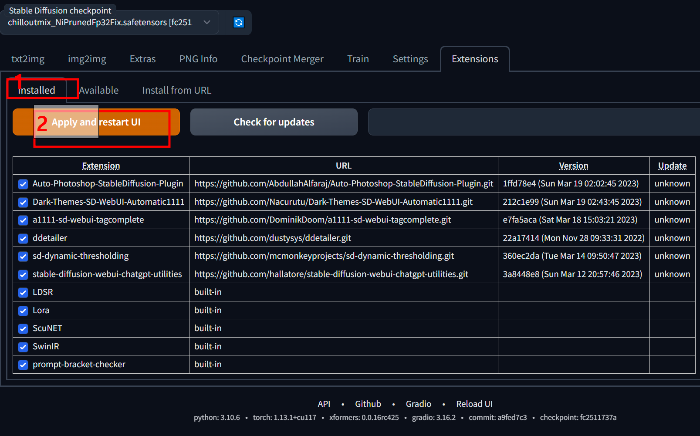
Task: Click the Extension column header
Action: (x=101, y=166)
